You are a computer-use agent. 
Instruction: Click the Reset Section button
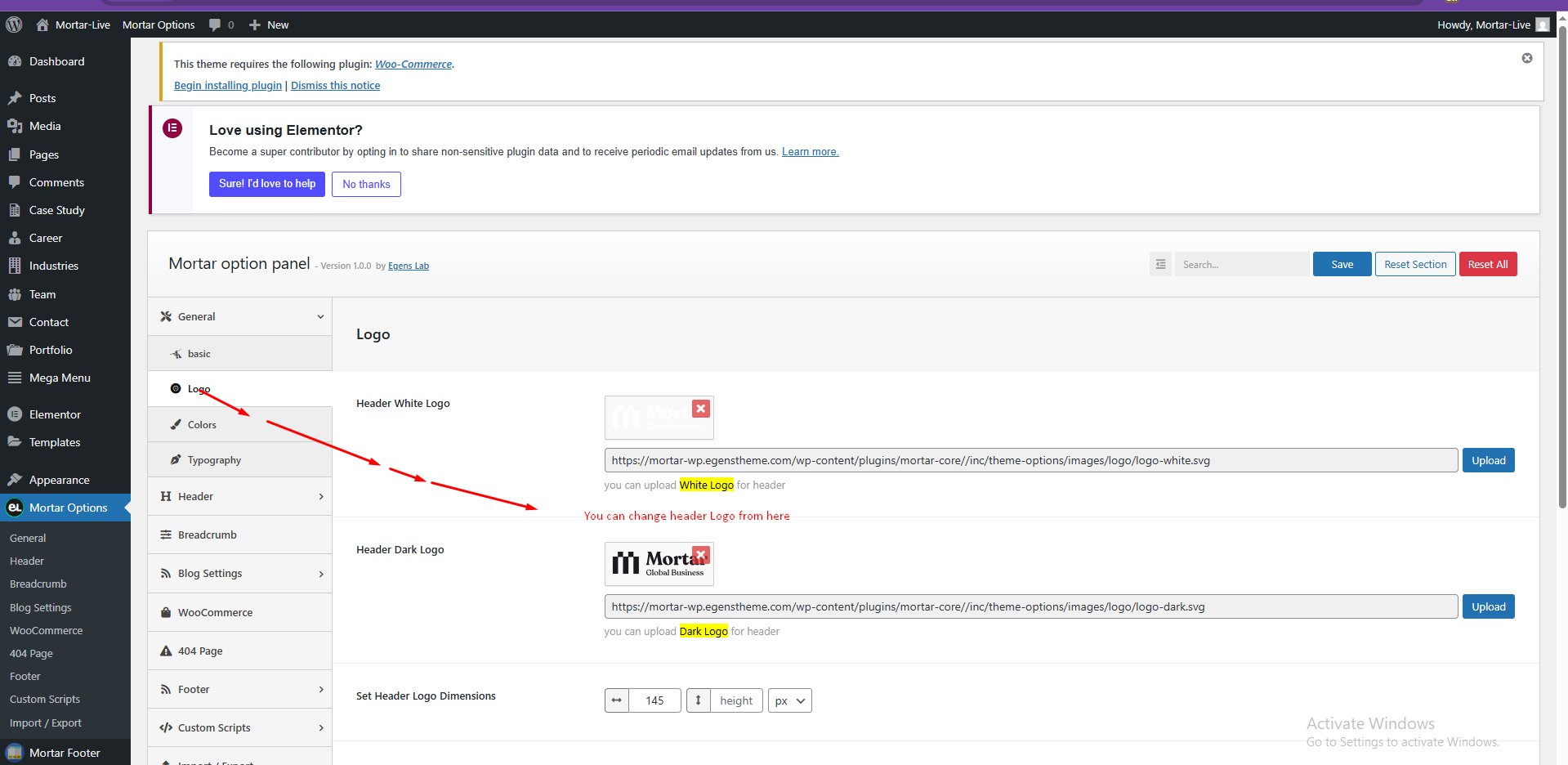1415,264
